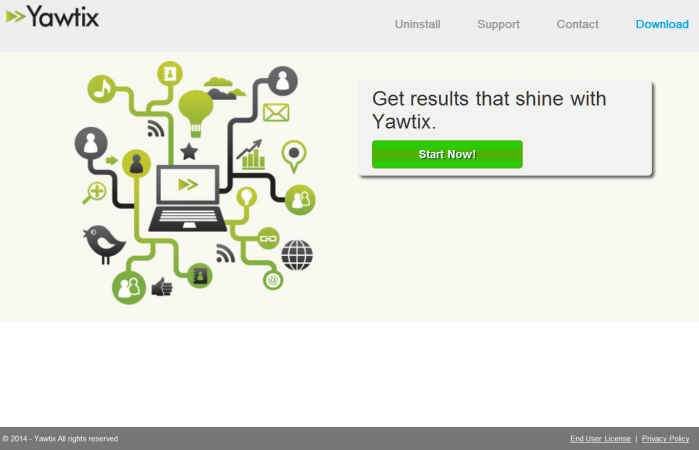Image resolution: width=699 pixels, height=450 pixels.
Task: Open the Uninstall page
Action: [417, 24]
